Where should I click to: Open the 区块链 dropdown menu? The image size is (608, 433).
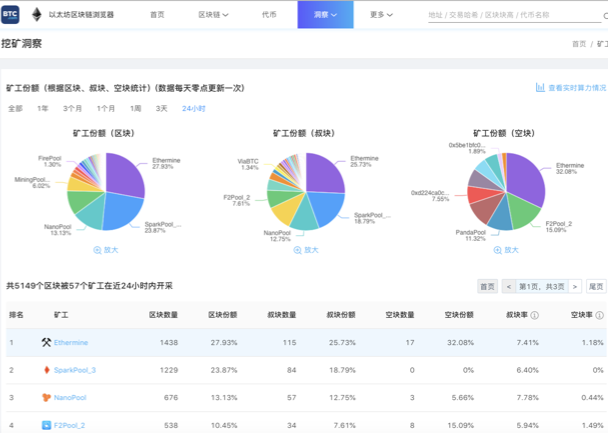coord(213,15)
